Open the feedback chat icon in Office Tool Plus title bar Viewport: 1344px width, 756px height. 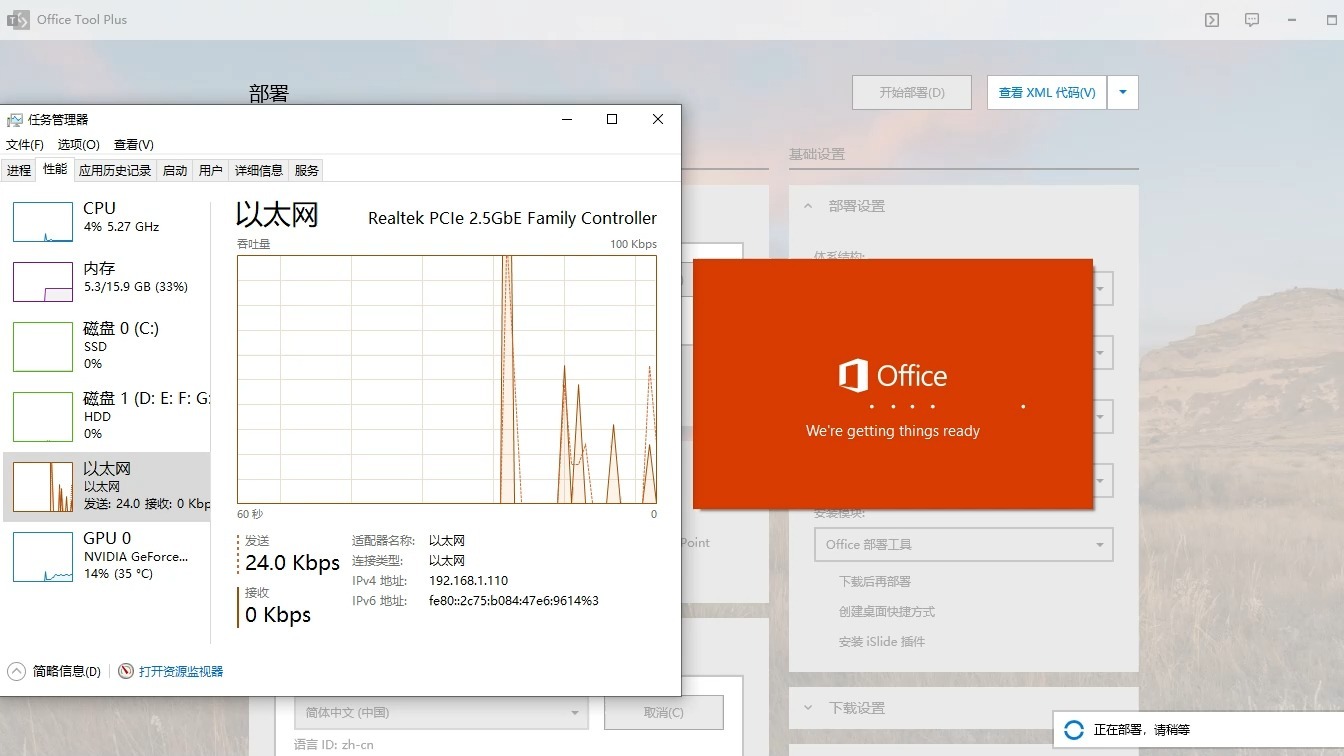[1252, 20]
